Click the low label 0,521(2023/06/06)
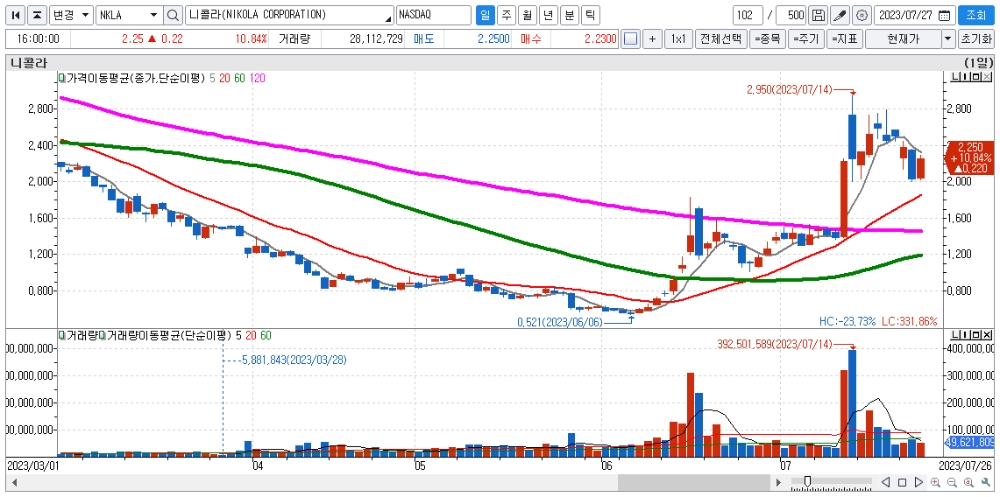Viewport: 1000px width, 497px height. [x=559, y=322]
